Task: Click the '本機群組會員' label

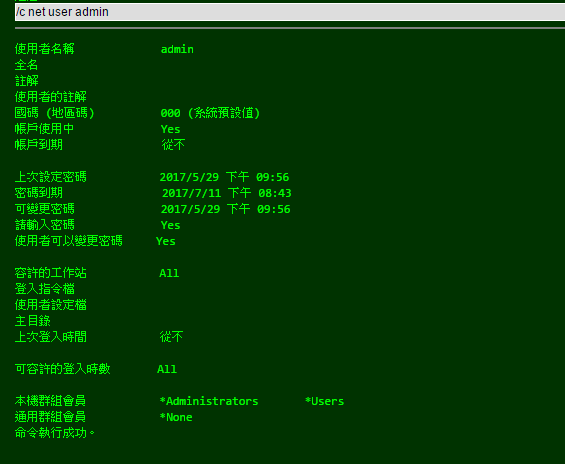Action: pos(50,401)
